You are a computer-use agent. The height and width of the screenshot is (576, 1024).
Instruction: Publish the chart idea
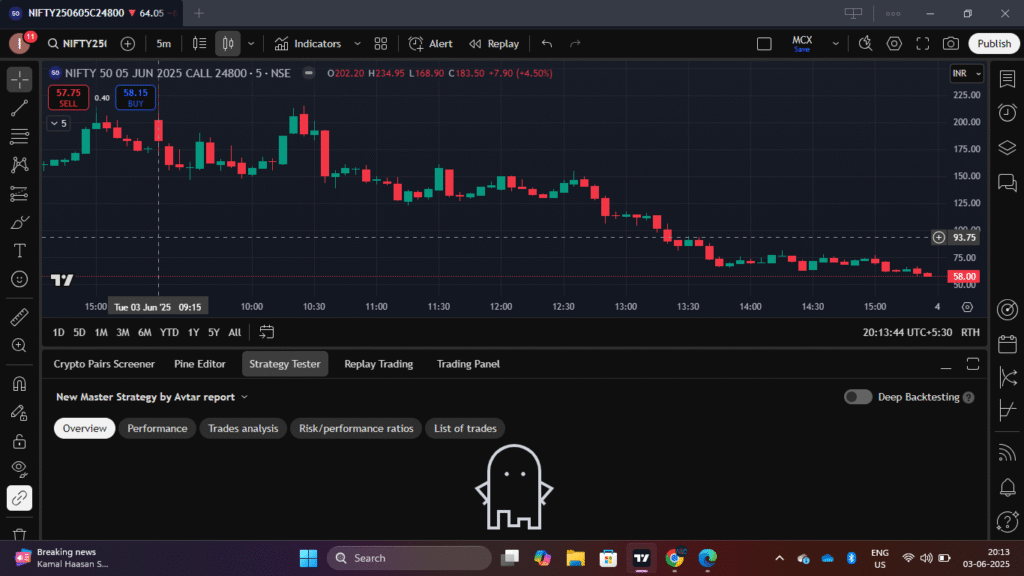(994, 44)
